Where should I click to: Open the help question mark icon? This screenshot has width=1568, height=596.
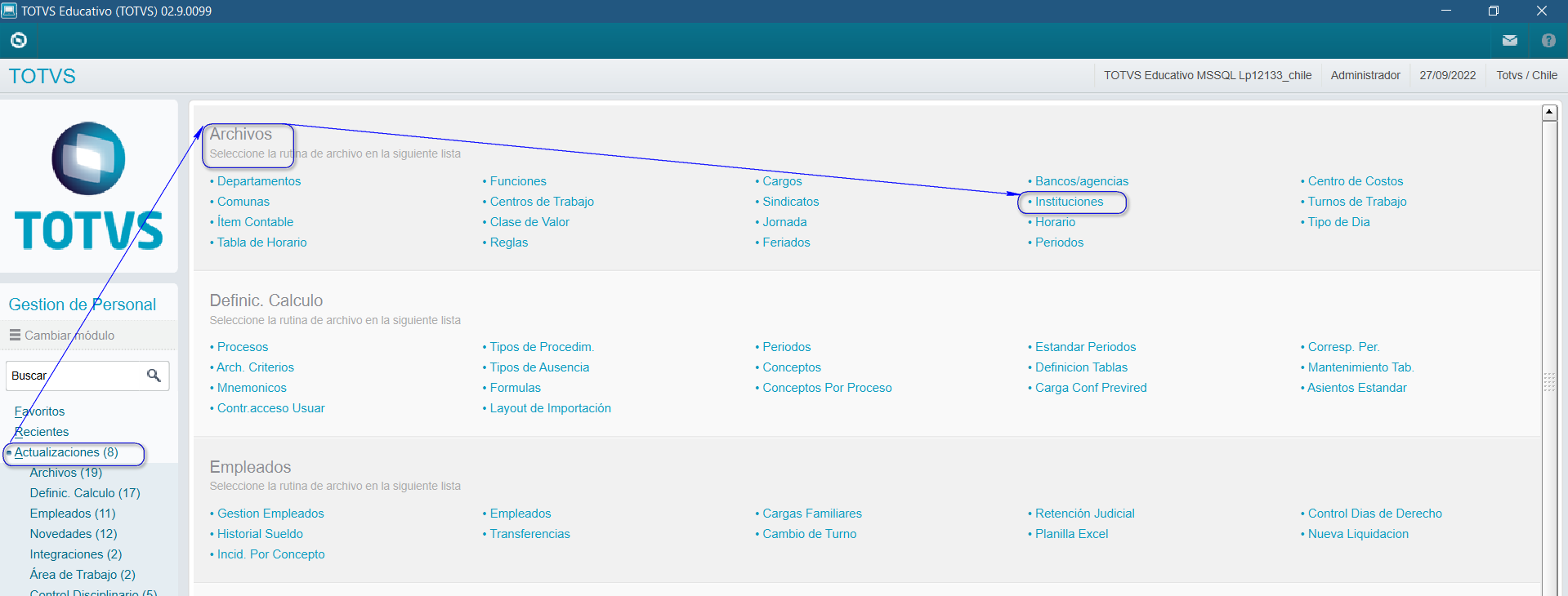point(1548,40)
